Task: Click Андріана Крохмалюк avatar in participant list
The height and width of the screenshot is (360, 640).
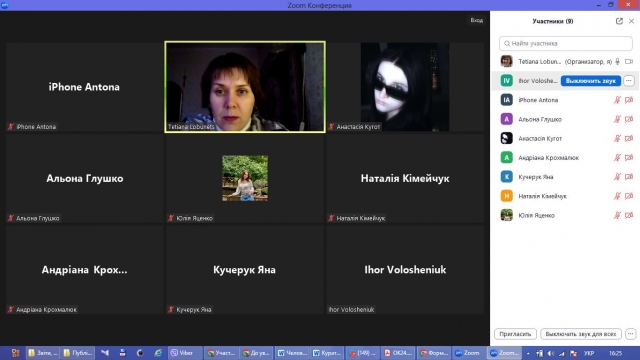Action: coord(507,158)
